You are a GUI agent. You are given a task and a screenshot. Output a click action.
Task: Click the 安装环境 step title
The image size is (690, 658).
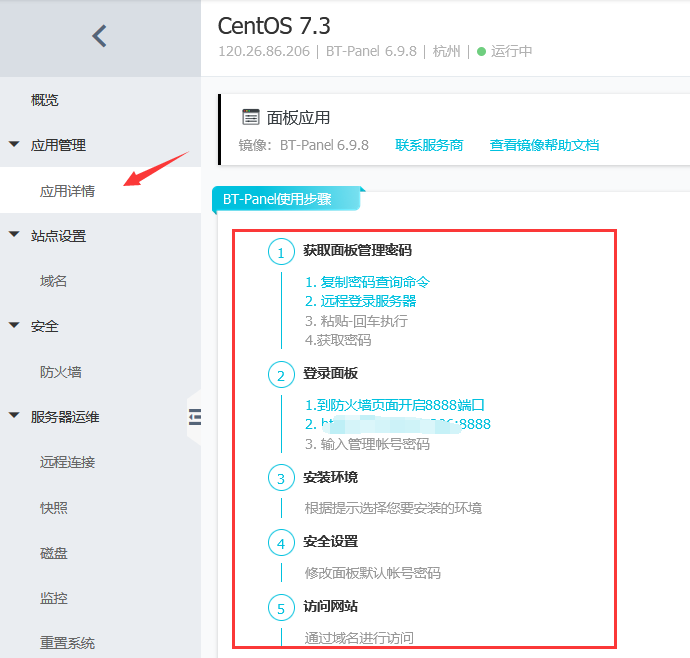[x=330, y=477]
